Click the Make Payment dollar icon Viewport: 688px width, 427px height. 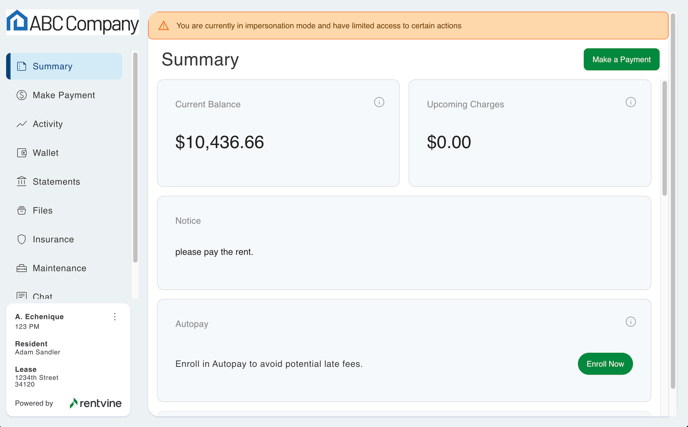pos(22,96)
